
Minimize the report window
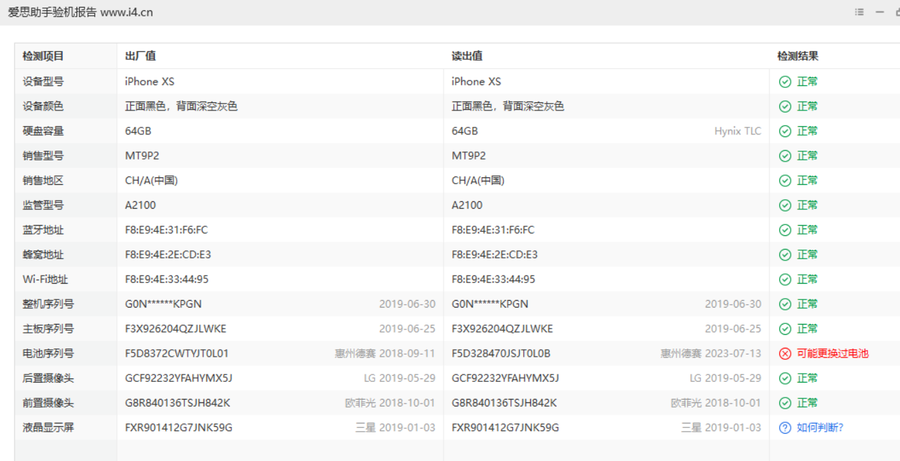click(x=881, y=12)
